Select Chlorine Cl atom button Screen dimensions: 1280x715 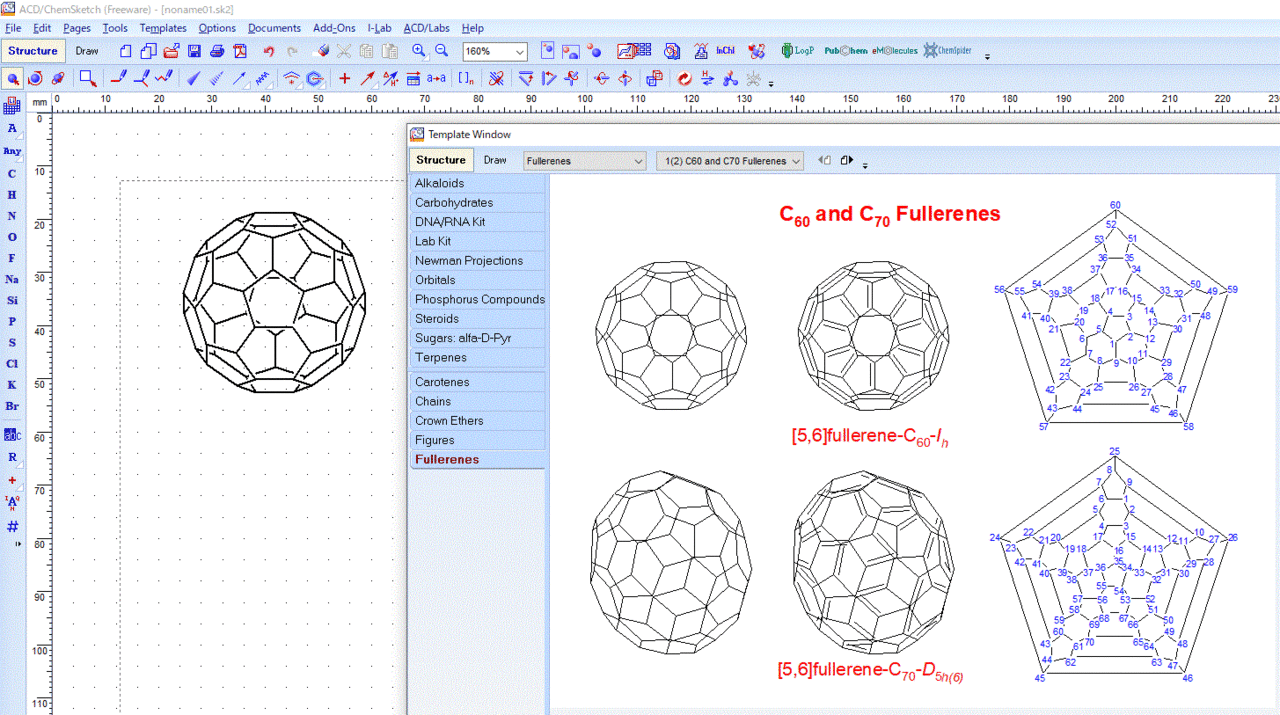pos(12,364)
